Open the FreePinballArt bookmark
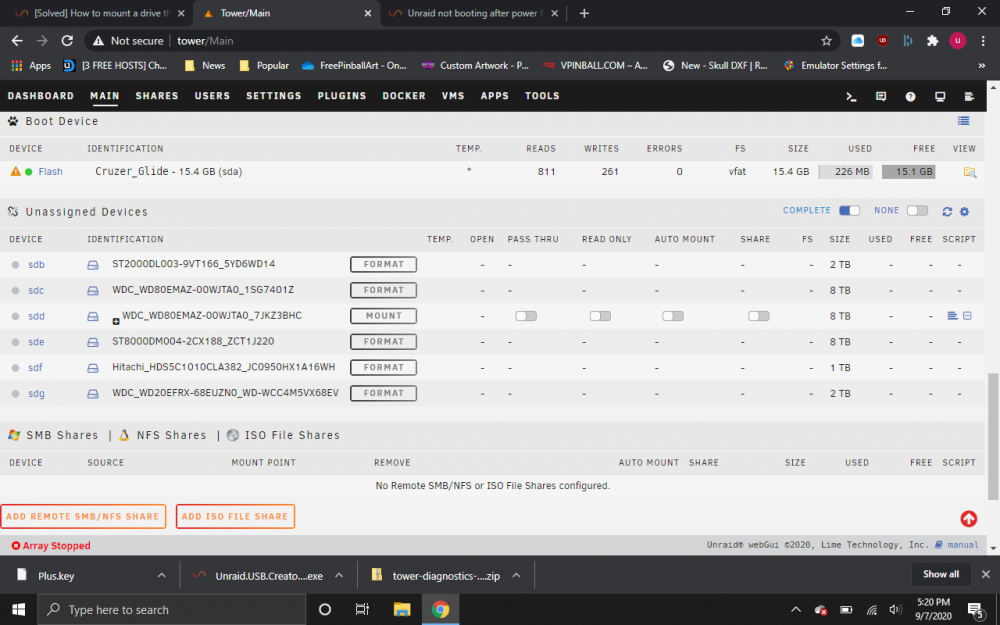1000x625 pixels. (x=355, y=66)
